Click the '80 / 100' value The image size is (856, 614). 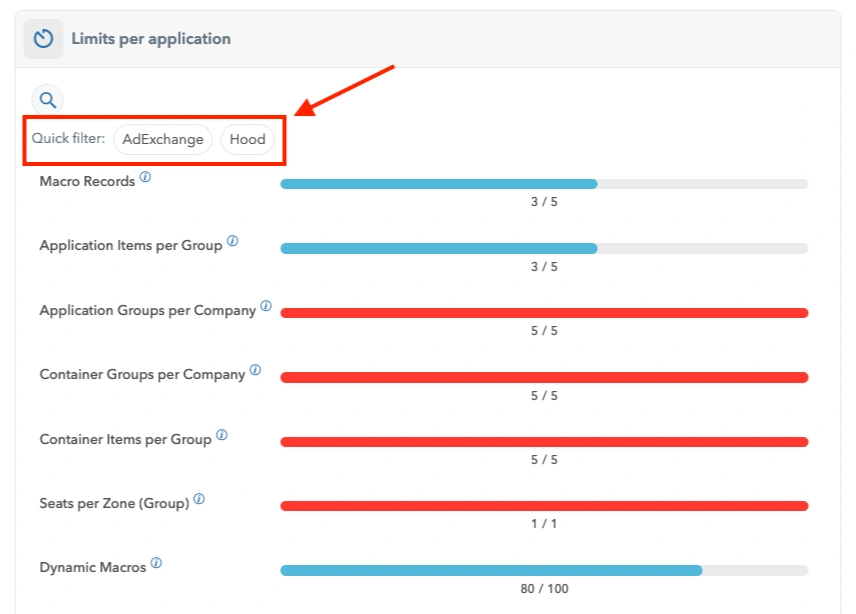544,588
